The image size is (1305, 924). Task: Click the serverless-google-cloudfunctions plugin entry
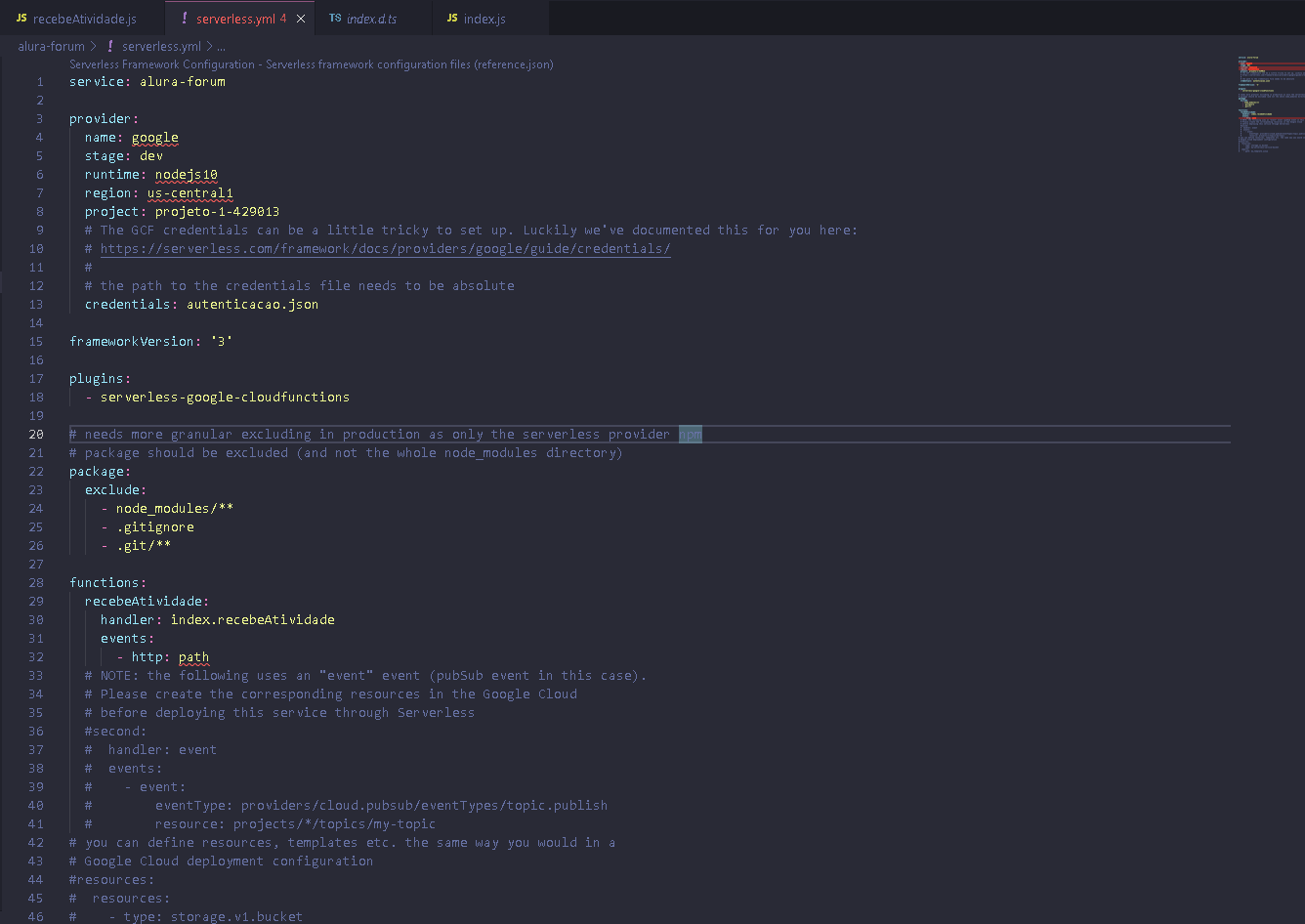(x=225, y=398)
